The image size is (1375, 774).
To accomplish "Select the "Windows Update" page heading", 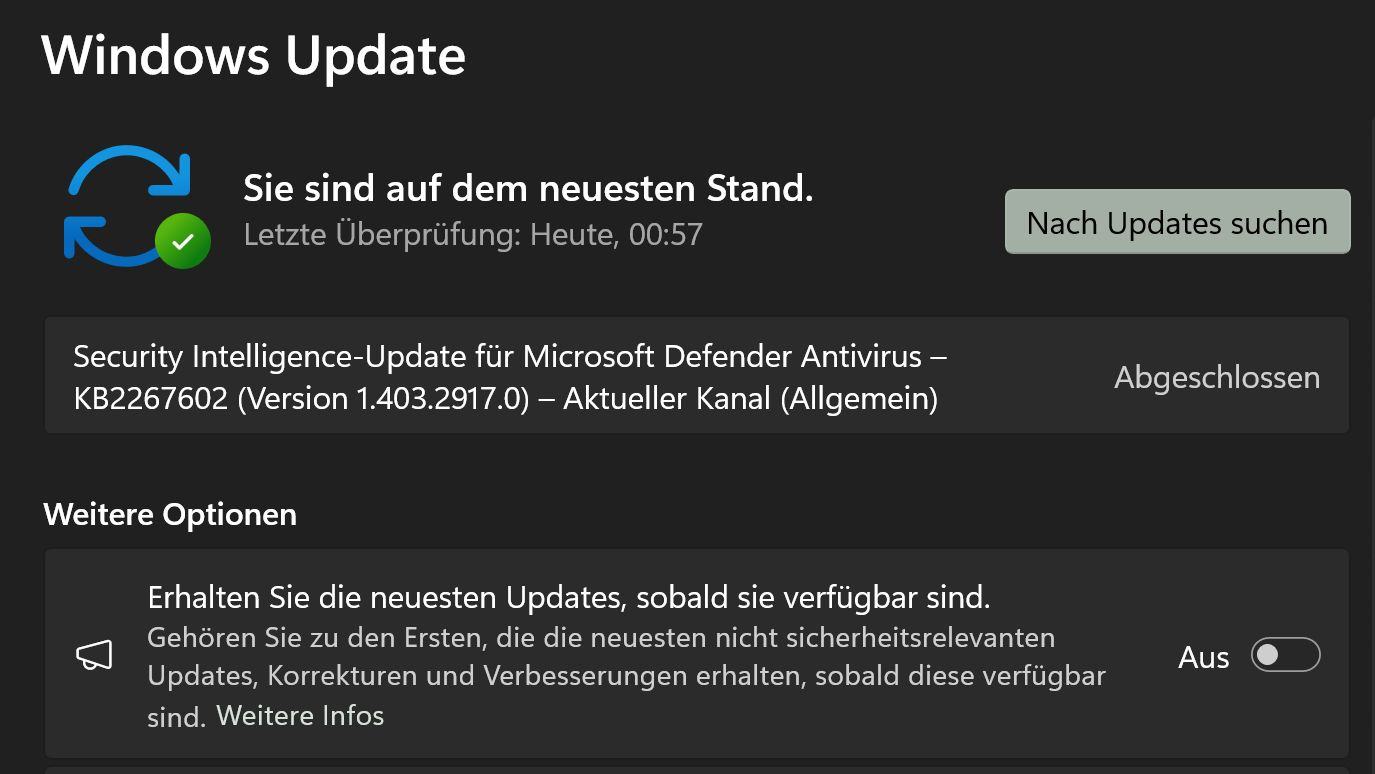I will click(x=253, y=54).
